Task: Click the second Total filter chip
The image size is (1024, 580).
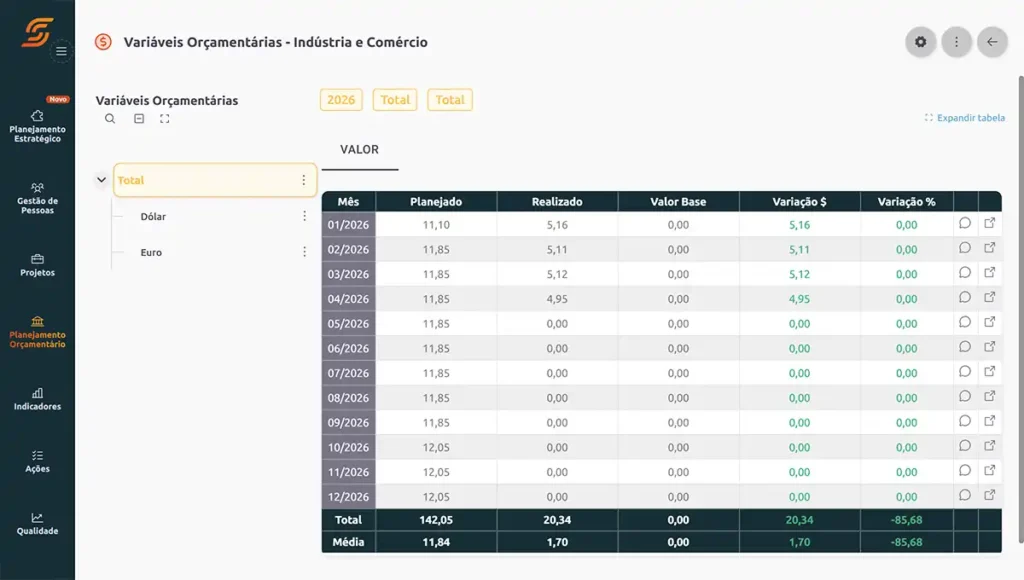Action: (x=450, y=100)
